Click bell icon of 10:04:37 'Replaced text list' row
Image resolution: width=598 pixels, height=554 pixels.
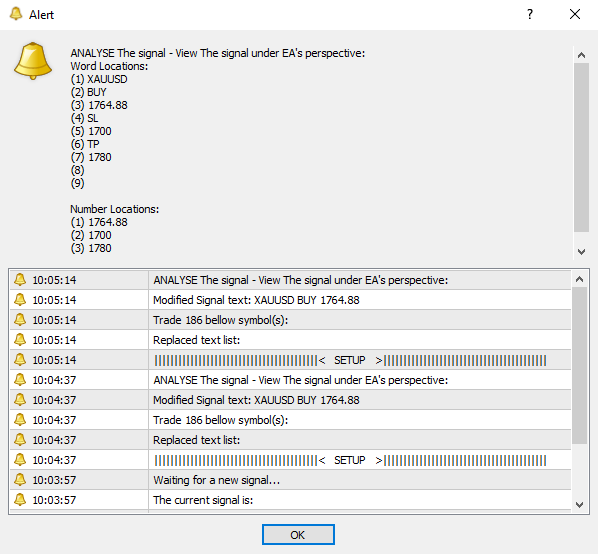point(20,439)
